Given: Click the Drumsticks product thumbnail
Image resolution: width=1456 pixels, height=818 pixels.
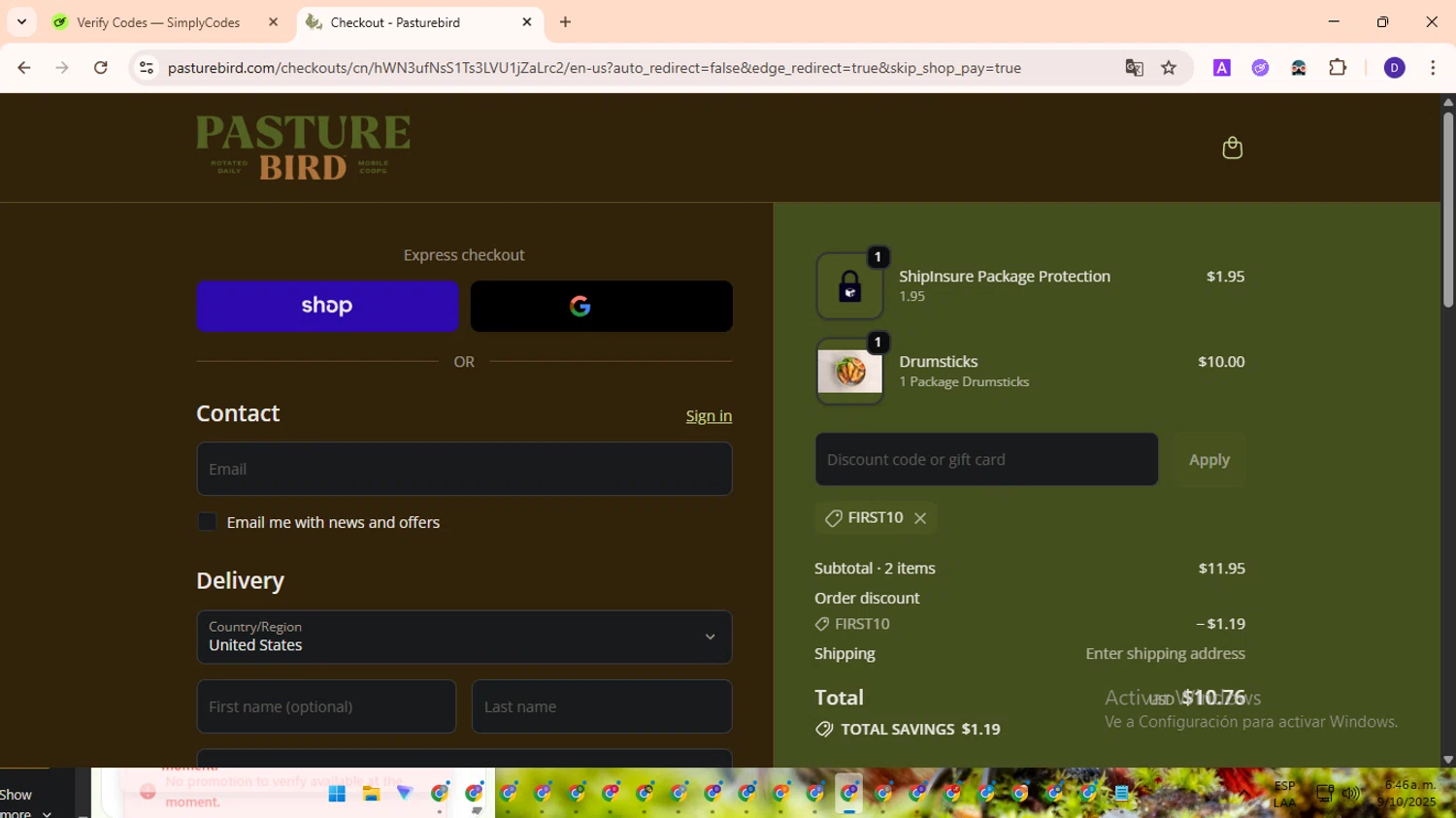Looking at the screenshot, I should [x=849, y=372].
